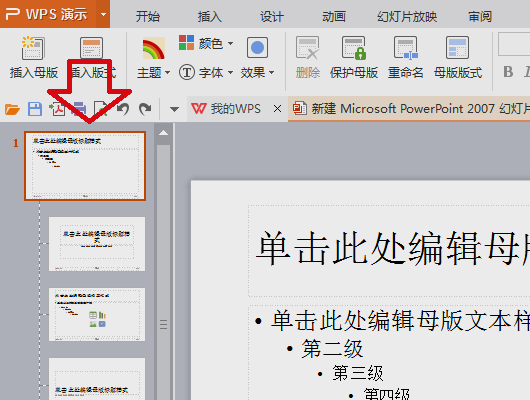Expand the 效果 effects dropdown arrow
The height and width of the screenshot is (400, 530).
point(271,72)
